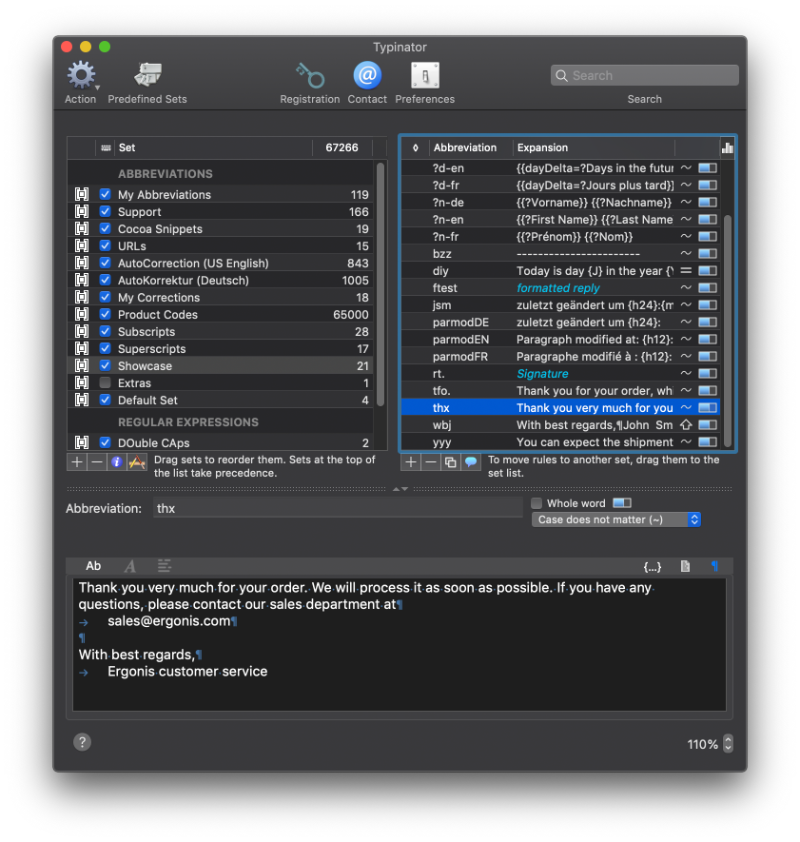The image size is (800, 842).
Task: Open the zoom percentage stepper at 110%
Action: 727,744
